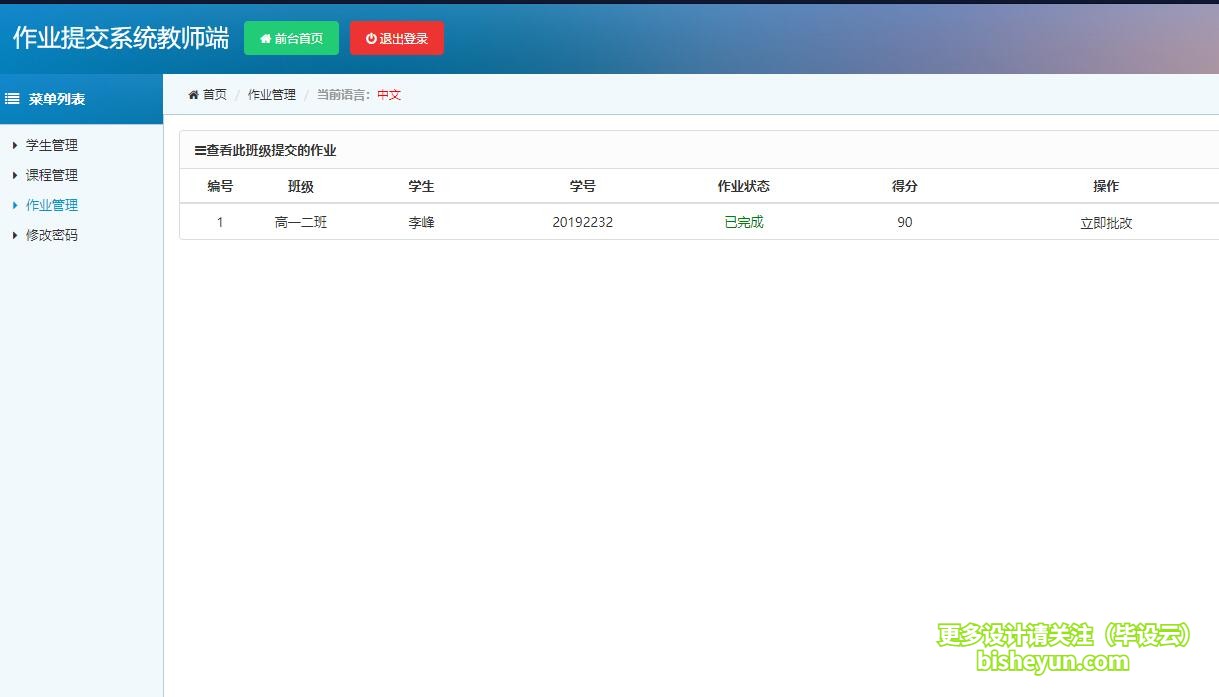Click 学号 column header
The image size is (1219, 697).
[x=583, y=186]
